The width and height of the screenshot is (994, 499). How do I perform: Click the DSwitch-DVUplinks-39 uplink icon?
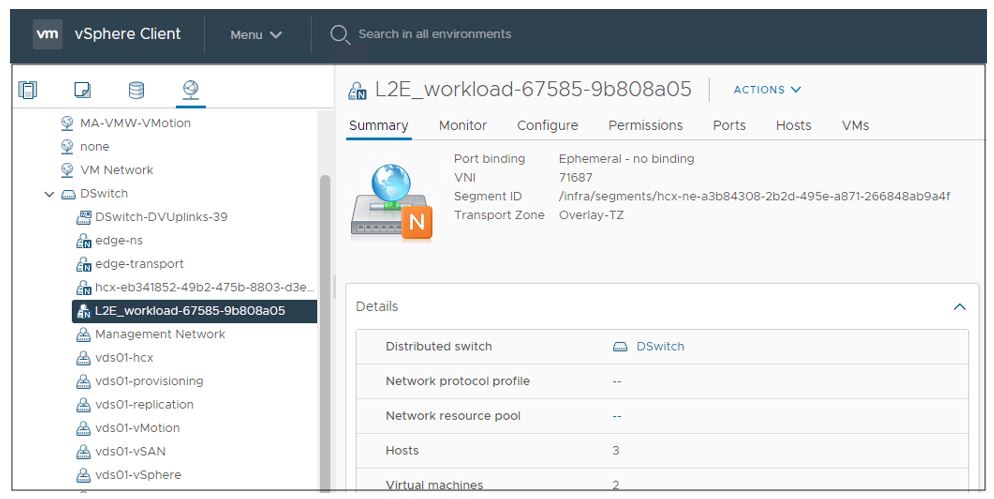click(84, 217)
